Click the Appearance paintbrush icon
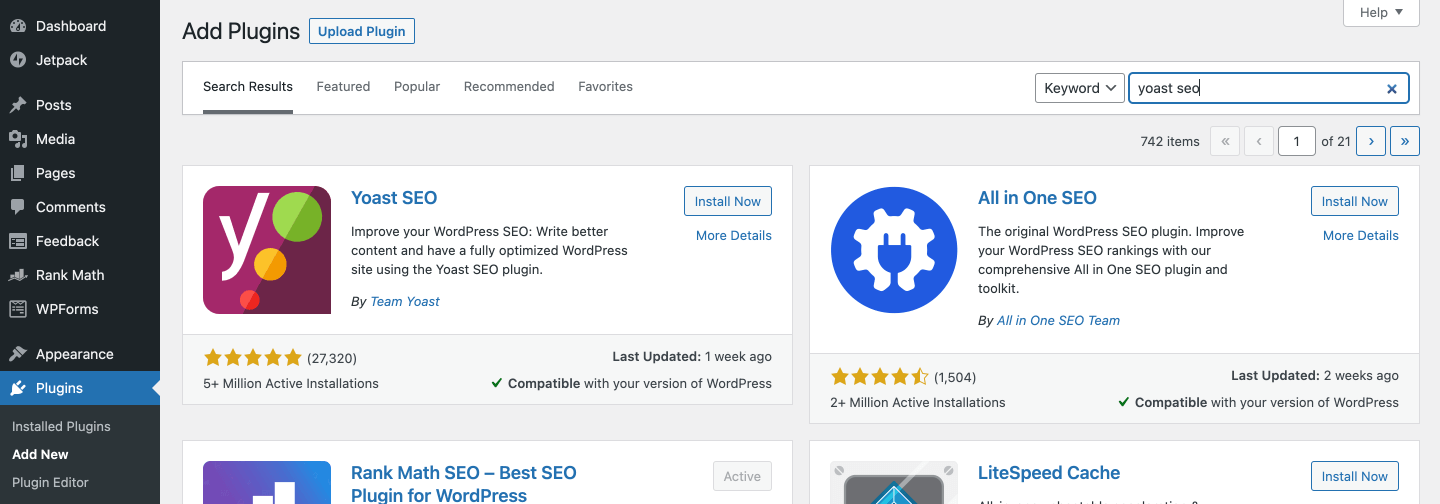 pyautogui.click(x=18, y=354)
